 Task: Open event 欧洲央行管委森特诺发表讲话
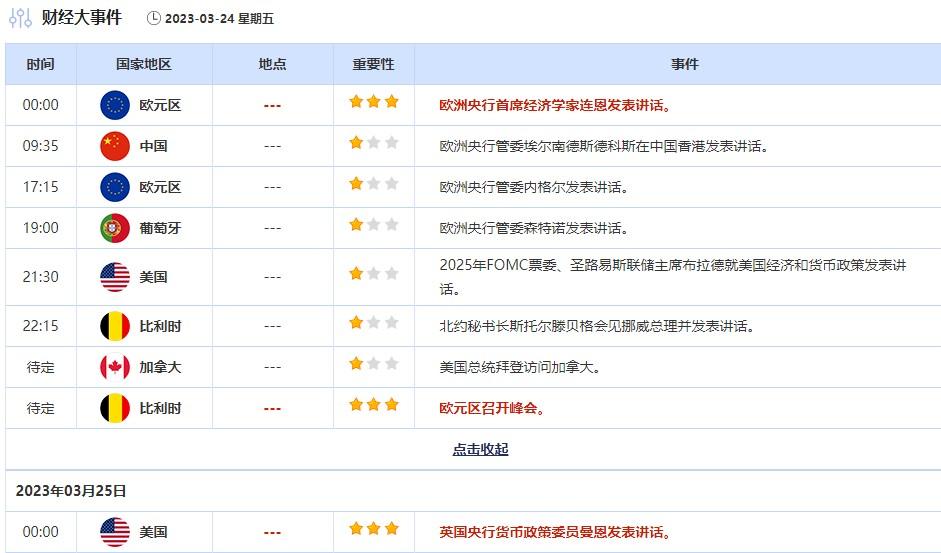534,228
